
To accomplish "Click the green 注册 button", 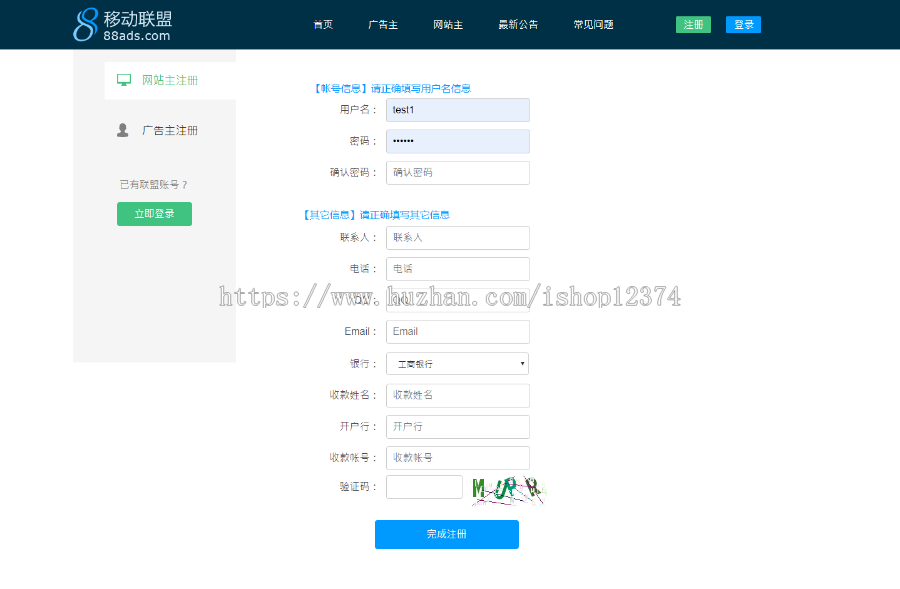I will (x=693, y=25).
